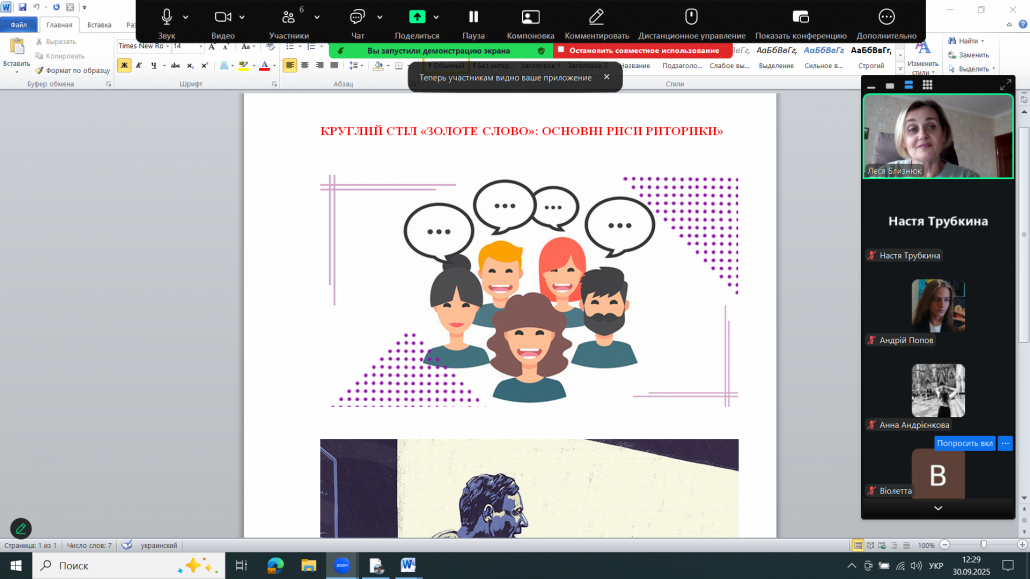This screenshot has height=579, width=1030.
Task: Dismiss the 'Теперь участникам видно' notification
Action: pyautogui.click(x=606, y=77)
